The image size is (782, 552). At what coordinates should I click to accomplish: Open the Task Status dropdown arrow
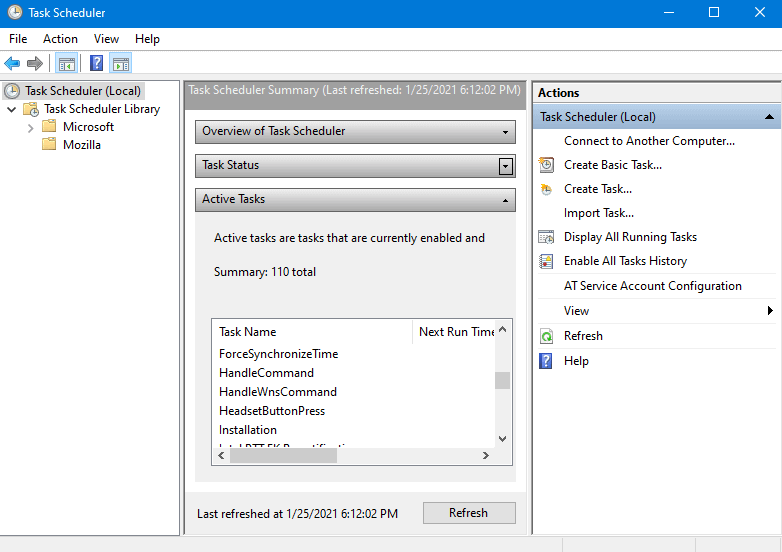506,166
